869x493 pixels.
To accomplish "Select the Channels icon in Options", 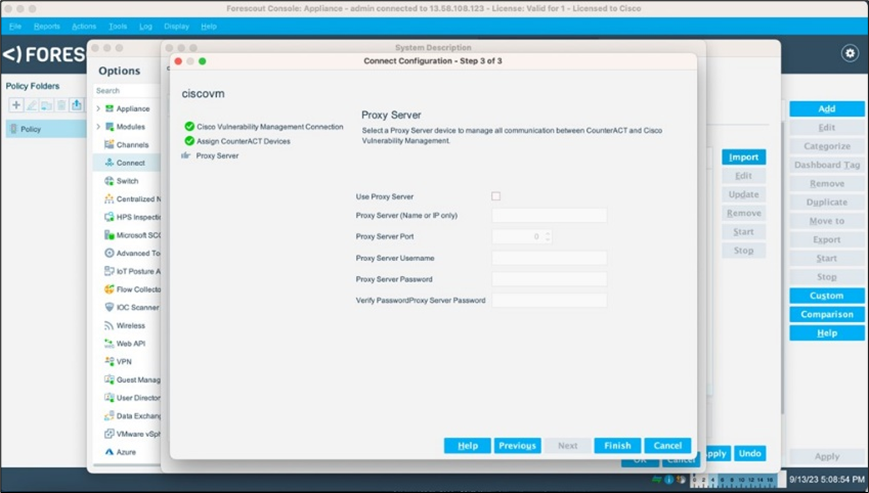I will (x=109, y=145).
